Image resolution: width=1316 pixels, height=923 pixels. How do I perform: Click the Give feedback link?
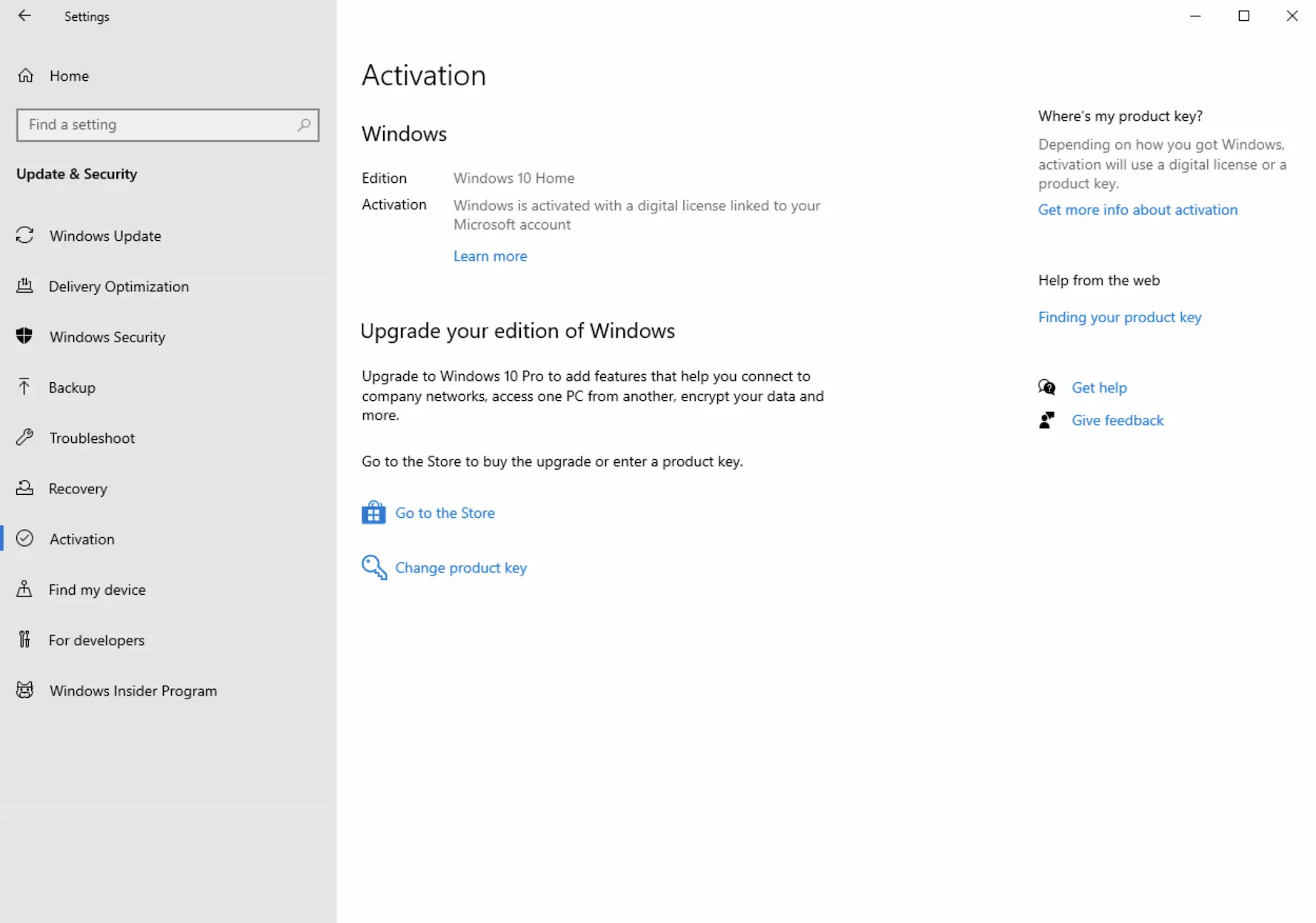[x=1117, y=421]
